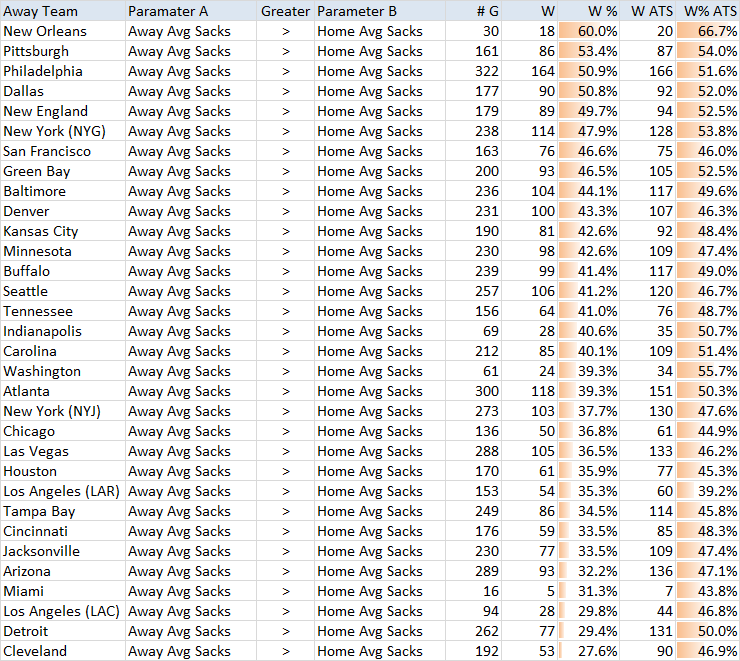Select the Greater column header

point(286,10)
